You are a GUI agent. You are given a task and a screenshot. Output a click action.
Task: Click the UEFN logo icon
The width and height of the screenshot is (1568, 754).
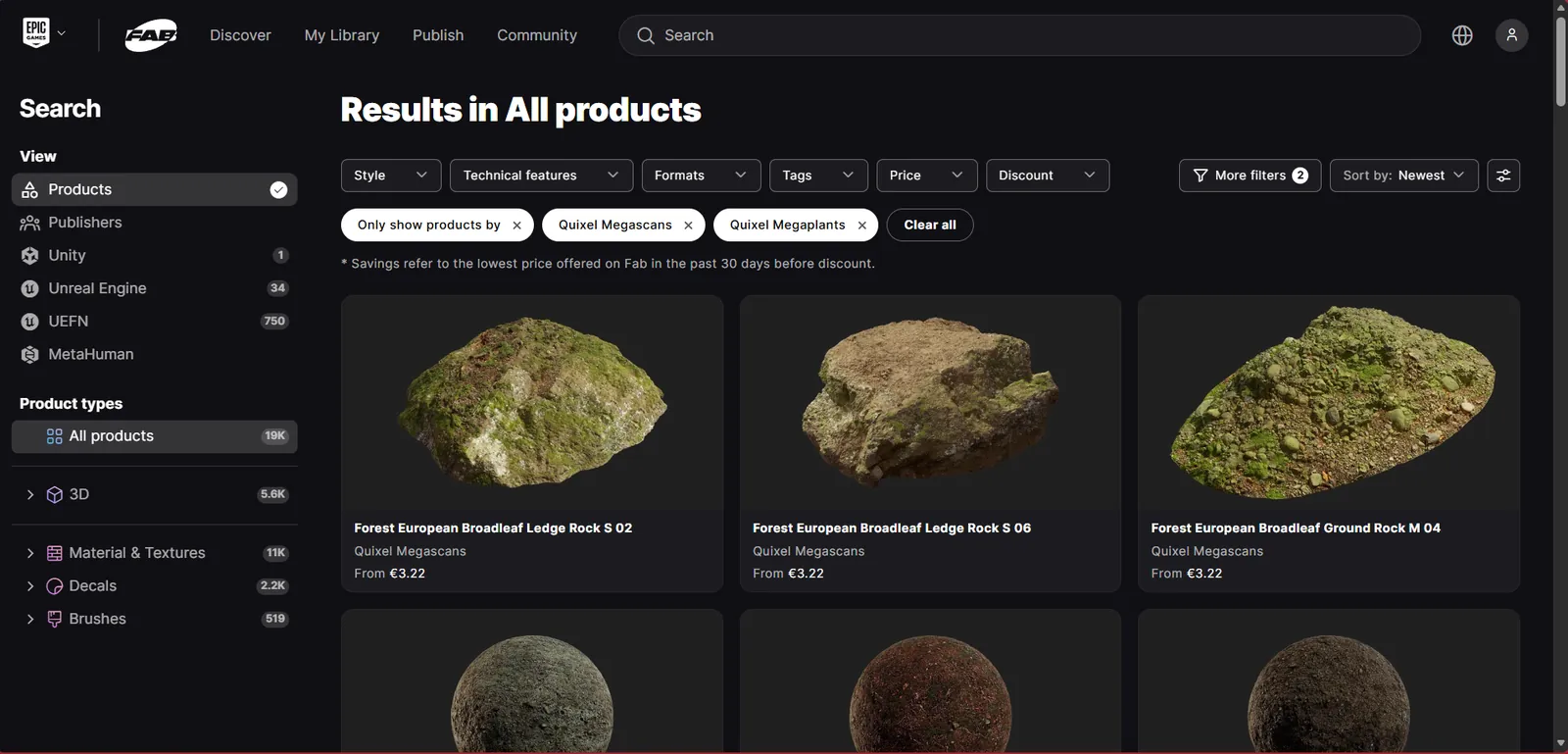[30, 322]
